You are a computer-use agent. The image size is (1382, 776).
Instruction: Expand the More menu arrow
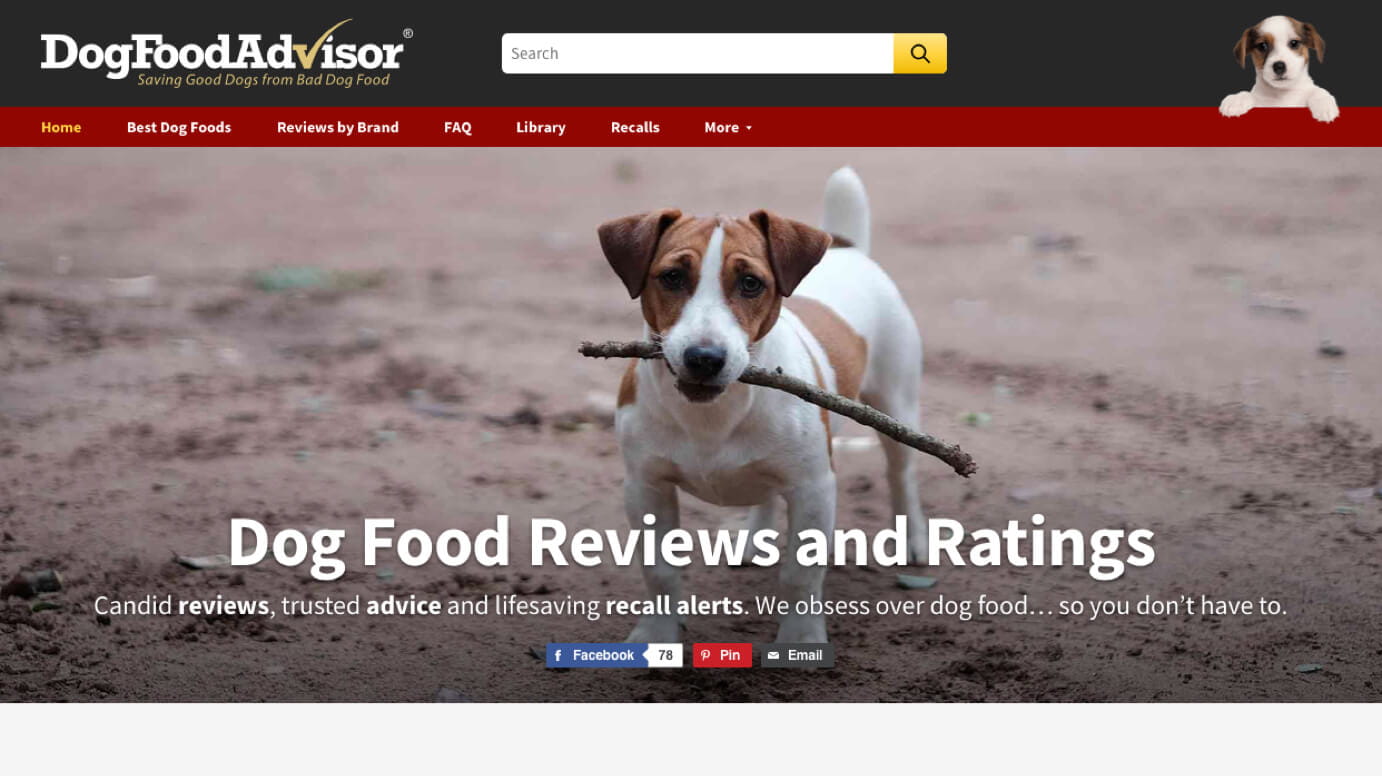click(749, 128)
